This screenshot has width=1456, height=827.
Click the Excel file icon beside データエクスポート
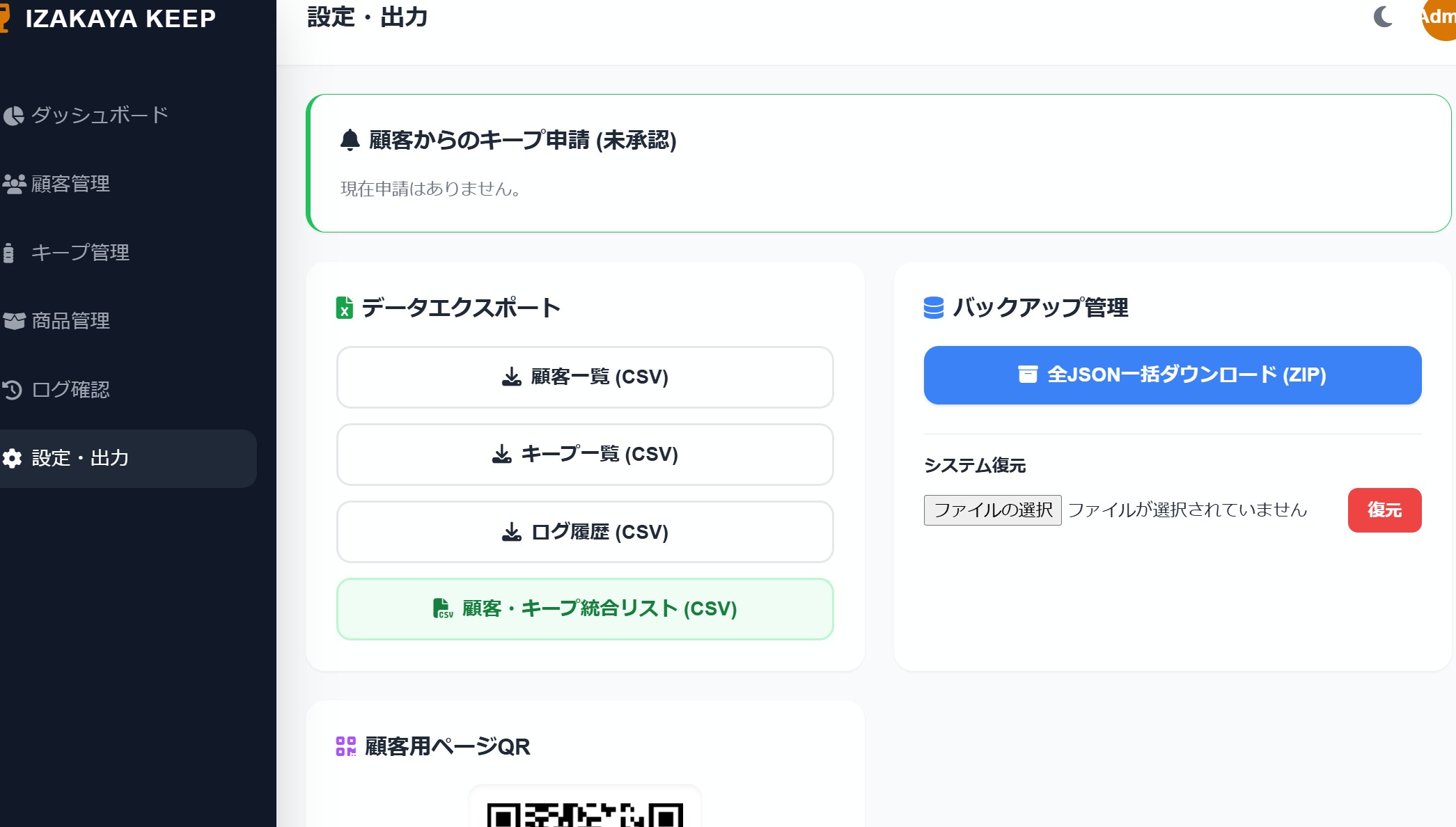point(344,308)
